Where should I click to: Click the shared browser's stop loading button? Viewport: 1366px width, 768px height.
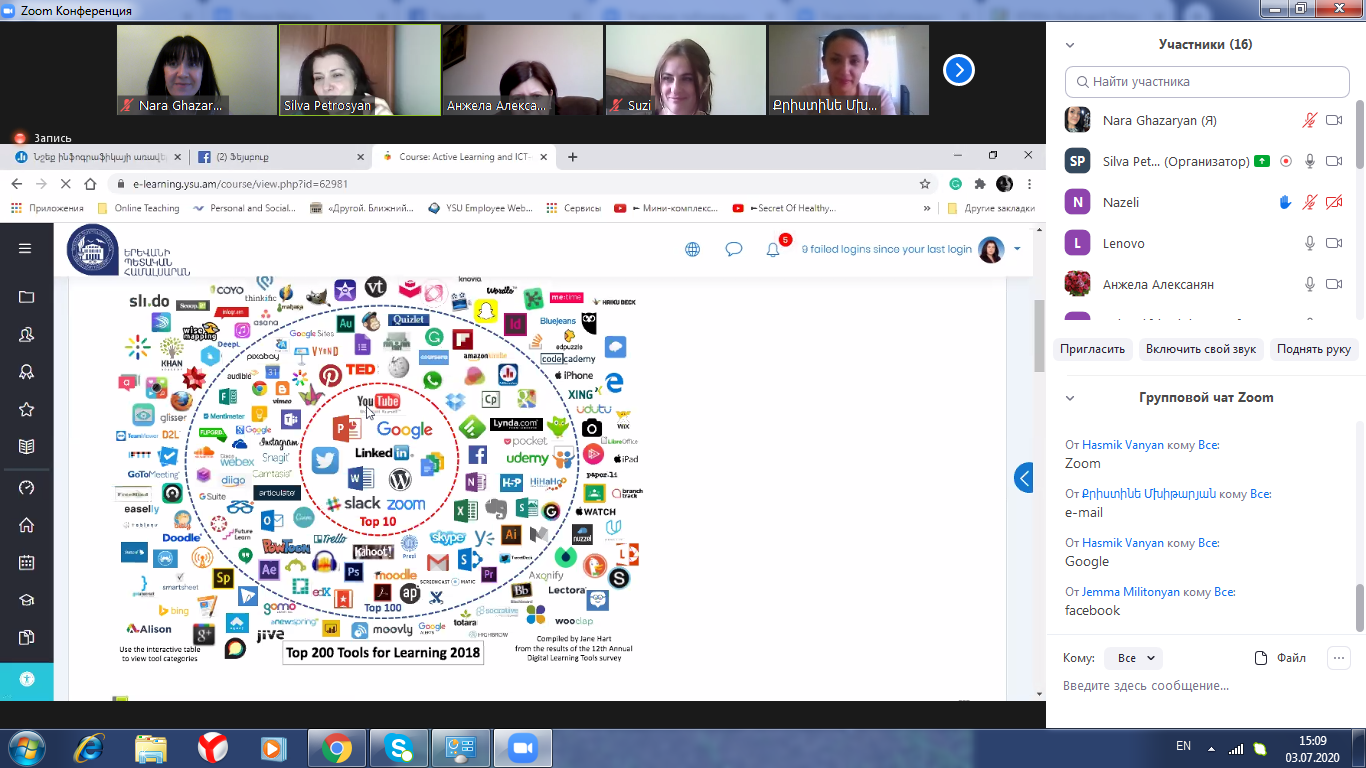tap(65, 184)
